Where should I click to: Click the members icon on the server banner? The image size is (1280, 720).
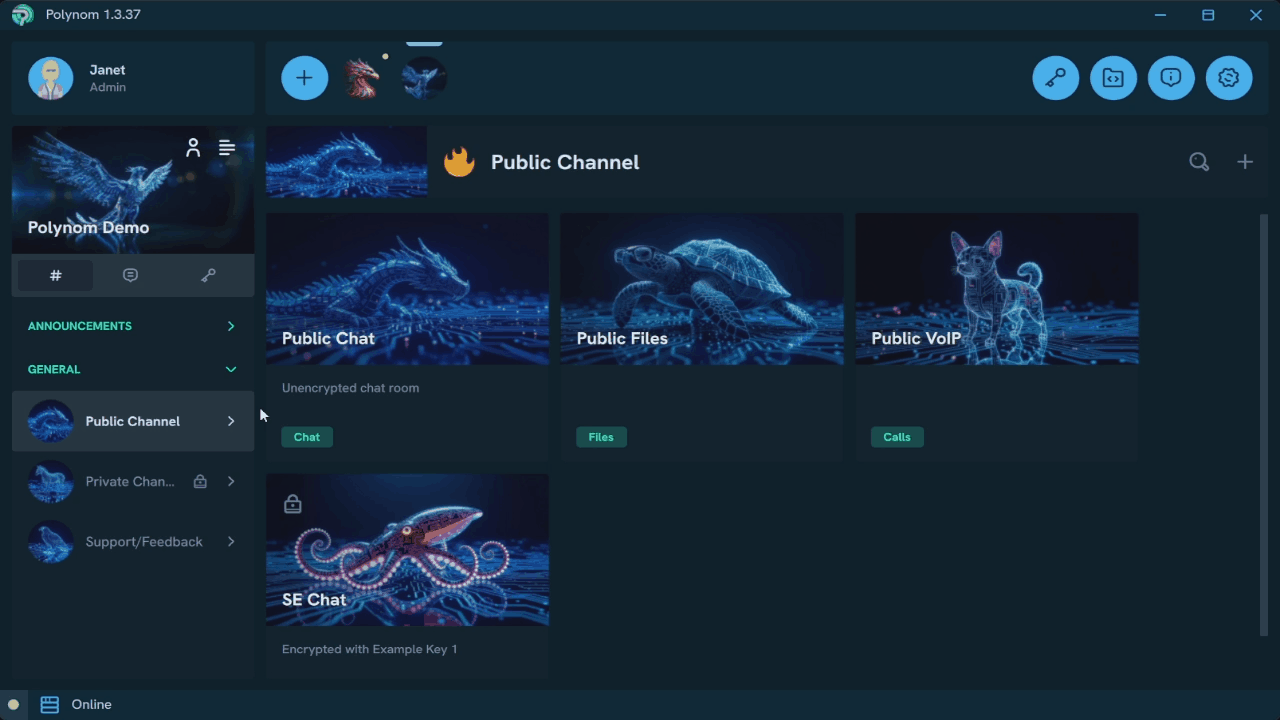point(193,147)
